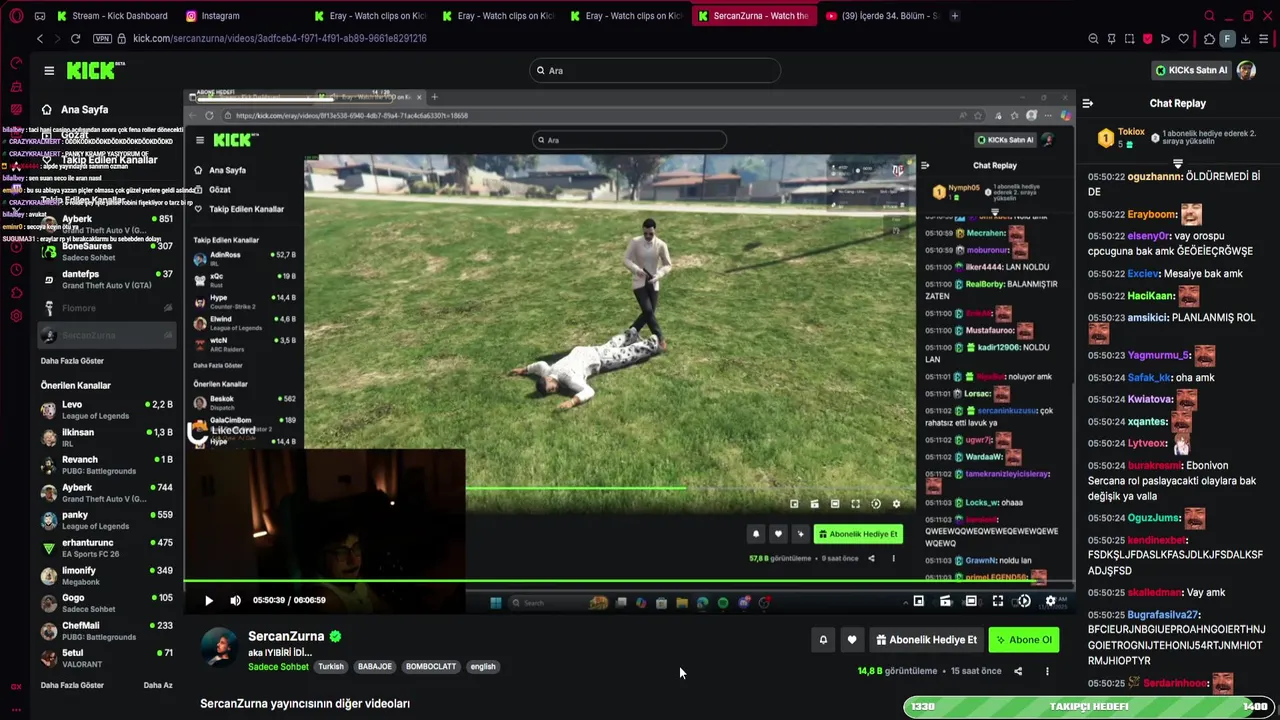
Task: Open dantefps channel in followed list
Action: (x=107, y=279)
